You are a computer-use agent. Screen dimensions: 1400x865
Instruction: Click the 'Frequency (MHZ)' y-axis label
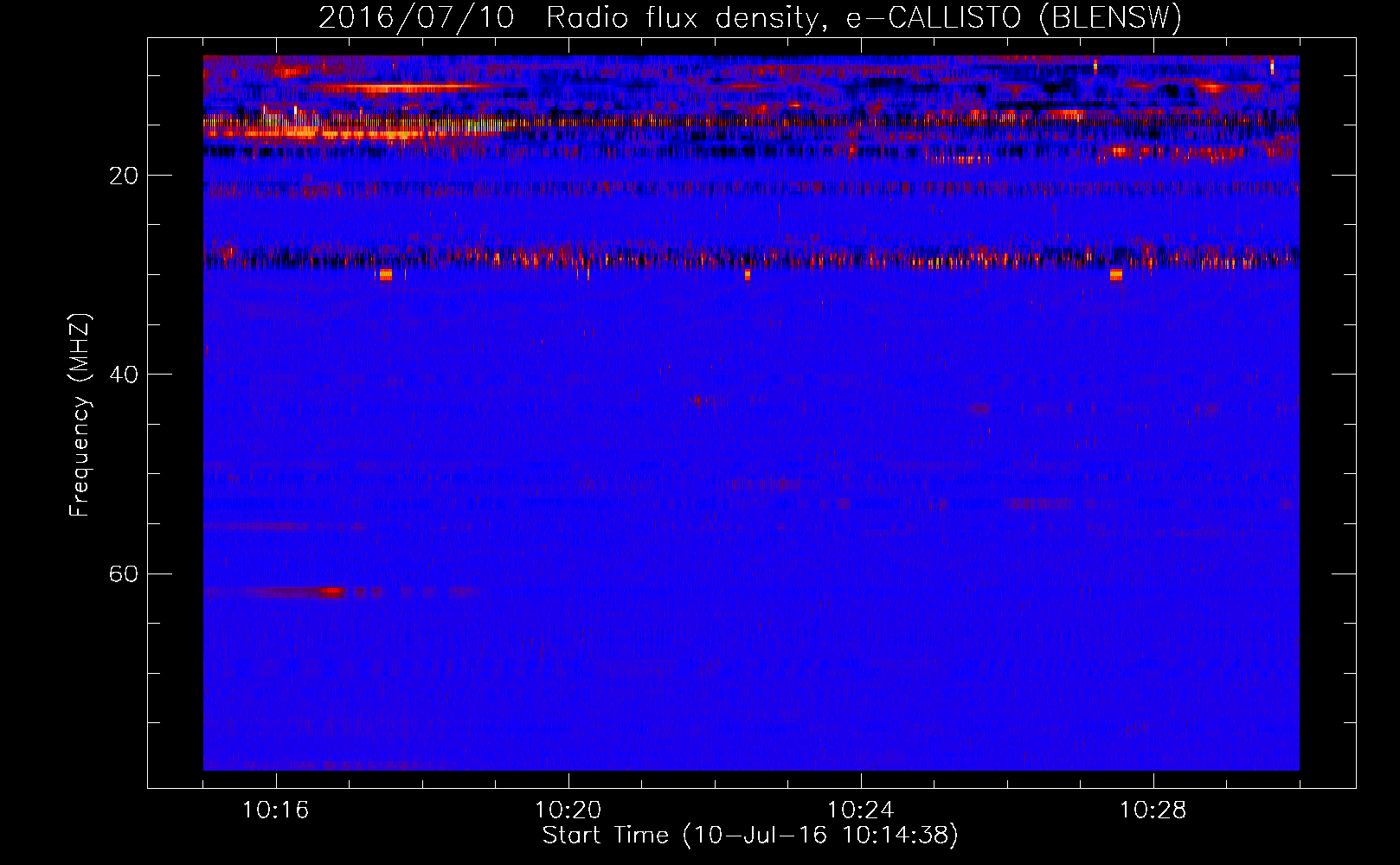(x=80, y=415)
